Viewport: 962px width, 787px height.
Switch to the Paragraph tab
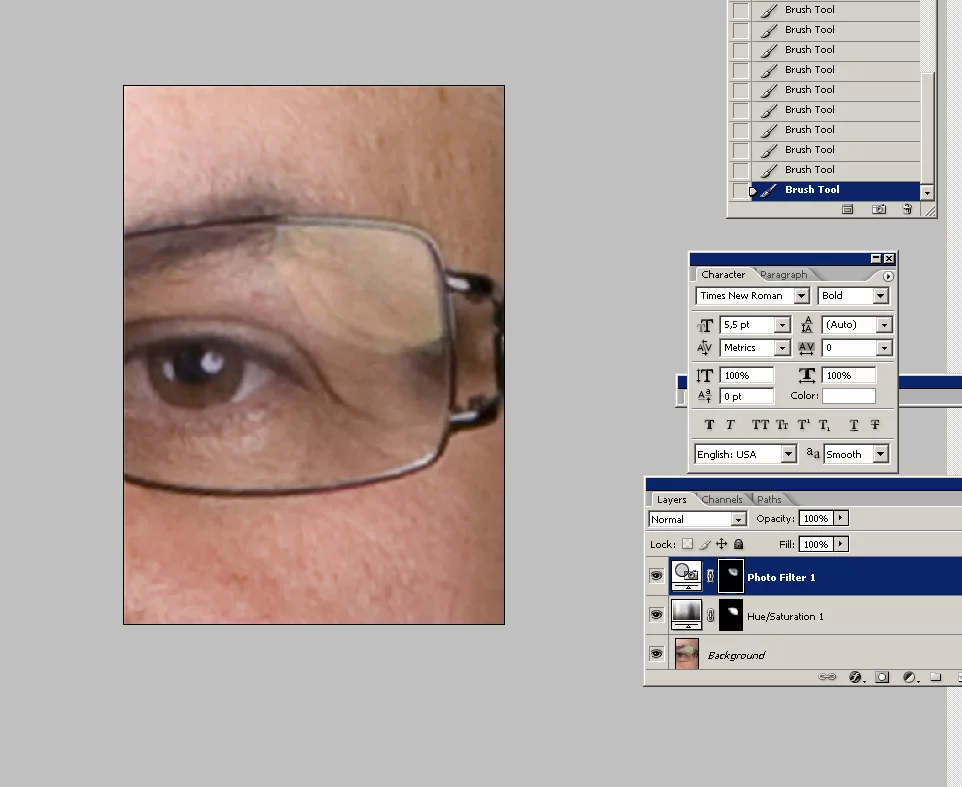783,274
